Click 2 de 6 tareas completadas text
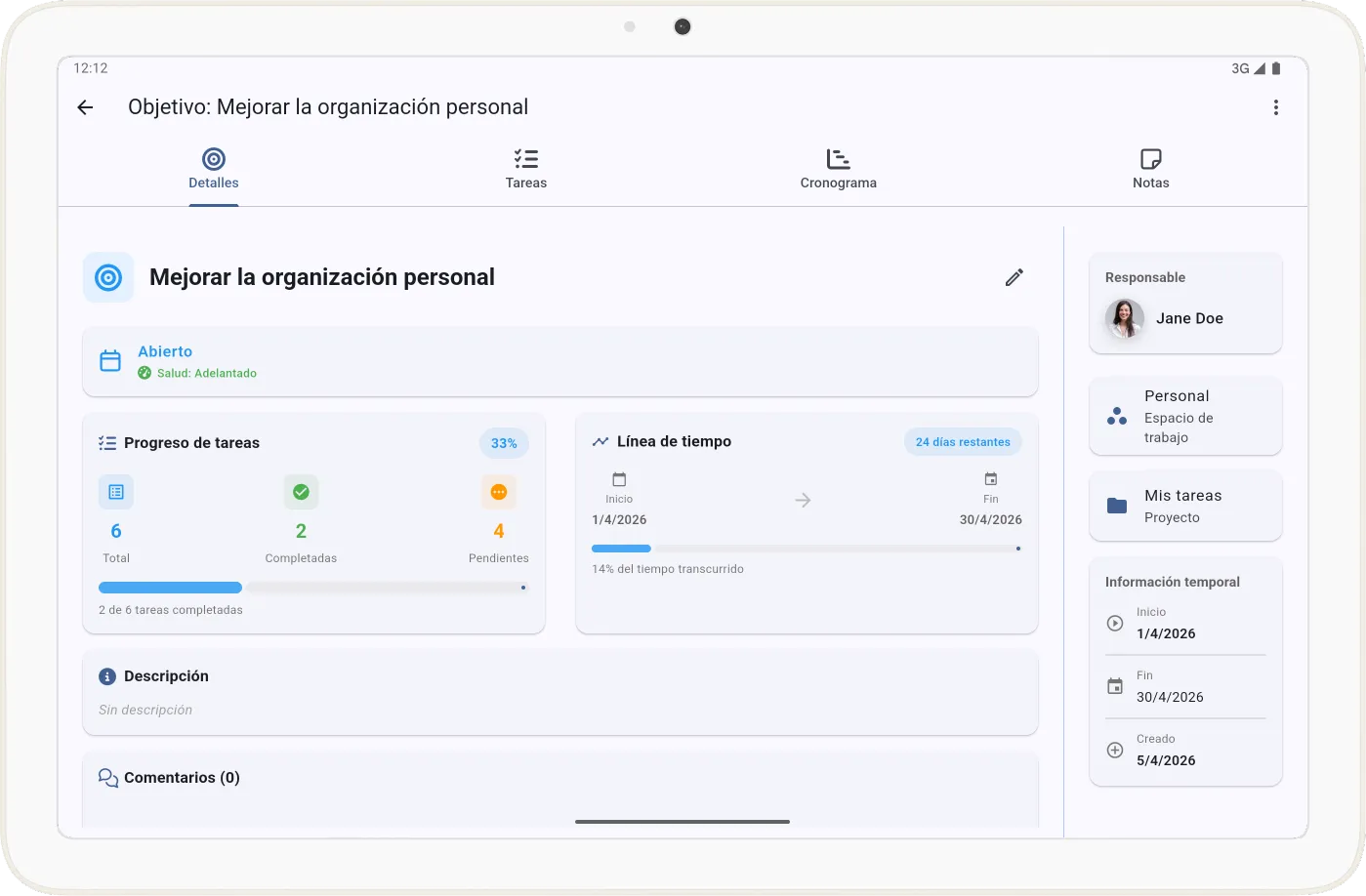1366x896 pixels. coord(171,610)
